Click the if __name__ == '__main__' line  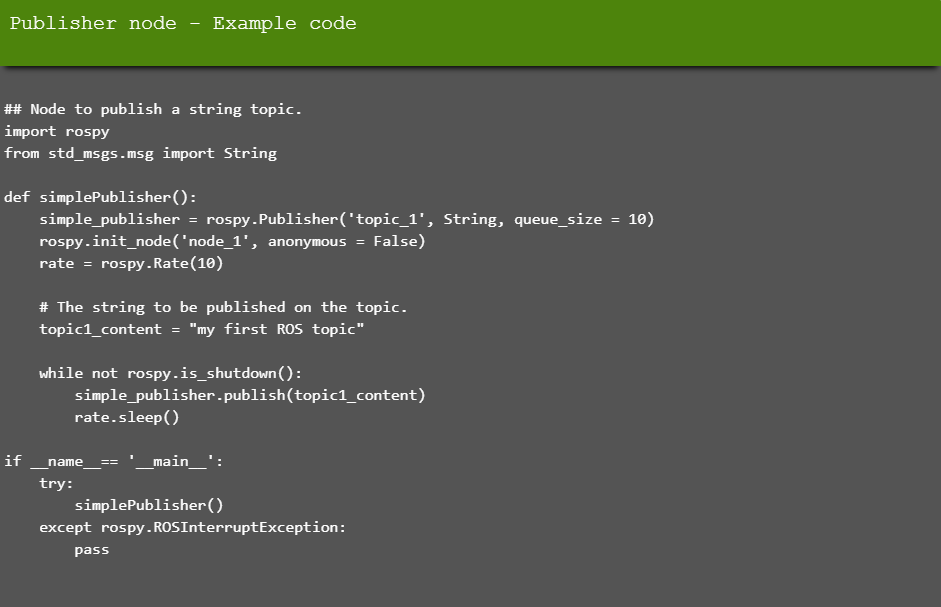[x=113, y=462]
